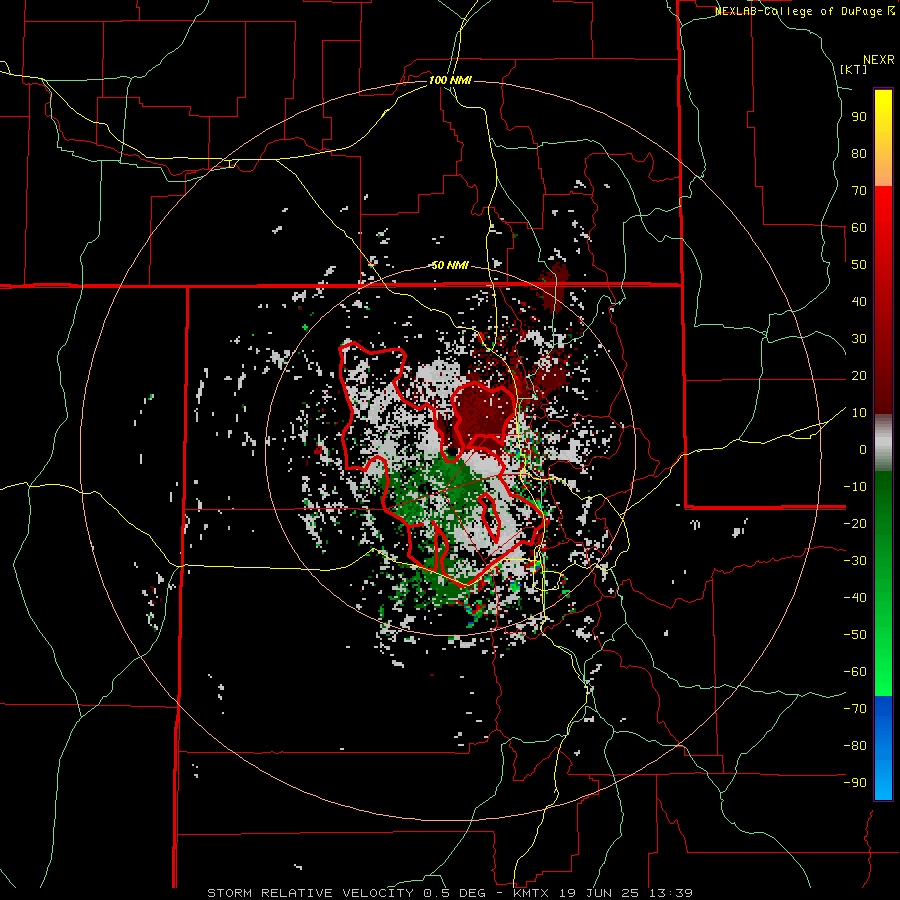The image size is (900, 900).
Task: Select the positive 20 scale value
Action: tap(859, 375)
